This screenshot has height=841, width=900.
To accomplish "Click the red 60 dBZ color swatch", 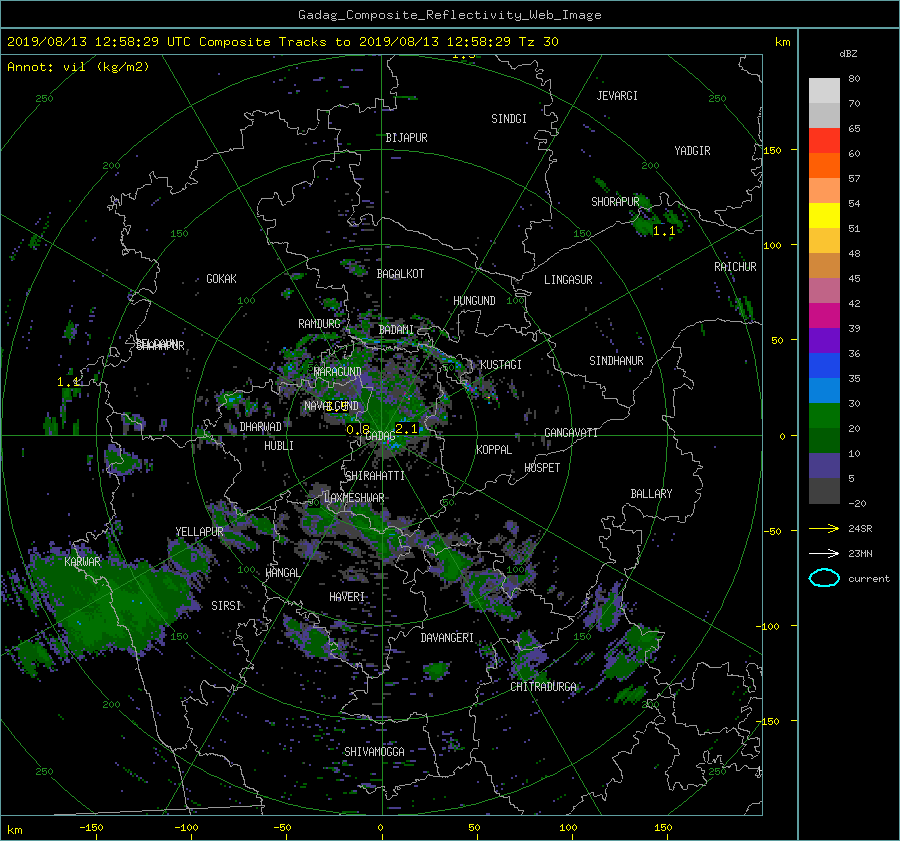I will (x=824, y=141).
